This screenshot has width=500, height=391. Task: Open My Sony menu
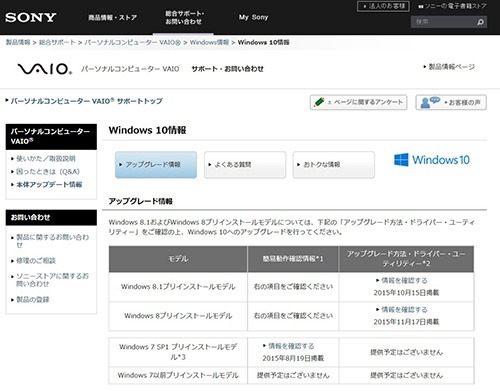(x=253, y=17)
